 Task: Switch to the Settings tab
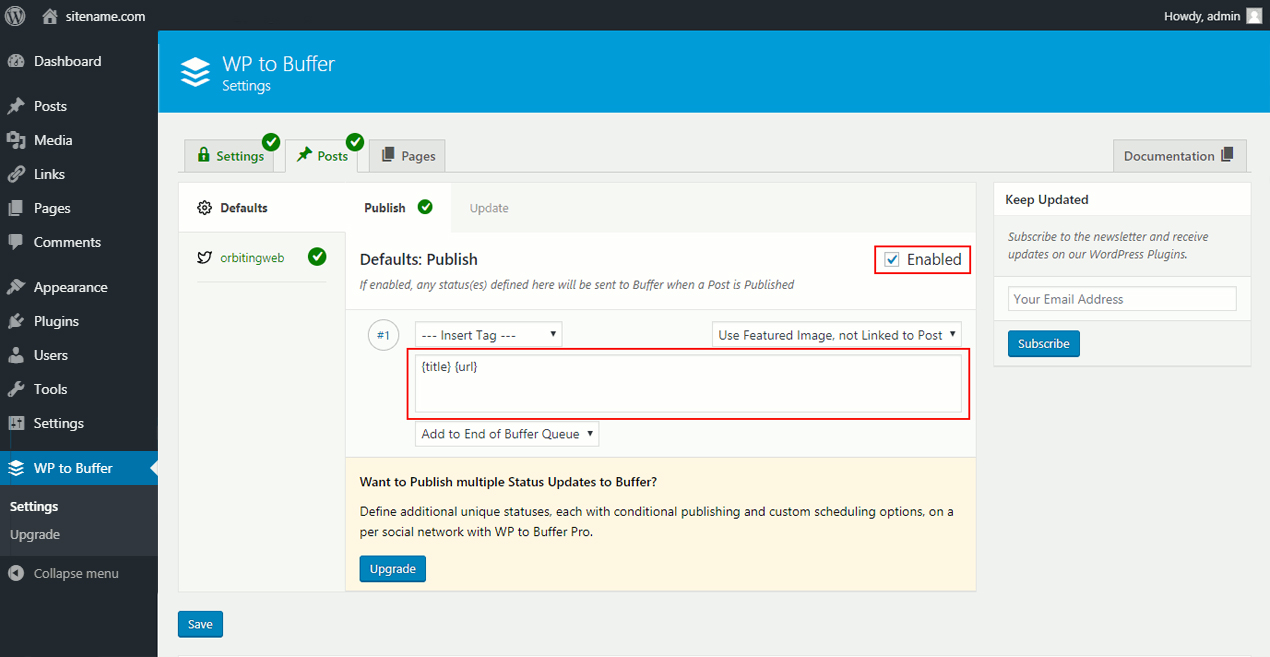point(231,156)
